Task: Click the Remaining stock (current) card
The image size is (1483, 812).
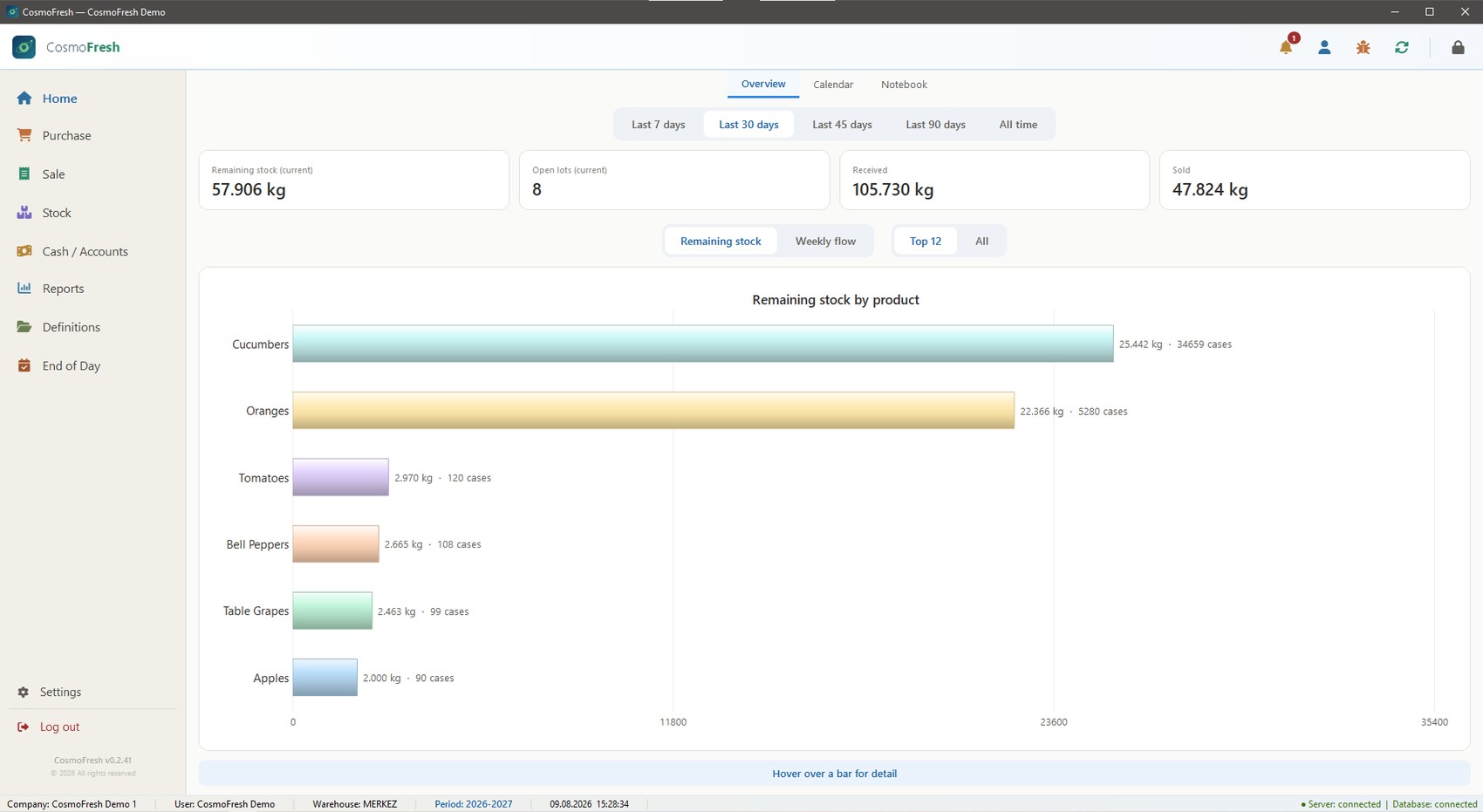Action: (x=354, y=181)
